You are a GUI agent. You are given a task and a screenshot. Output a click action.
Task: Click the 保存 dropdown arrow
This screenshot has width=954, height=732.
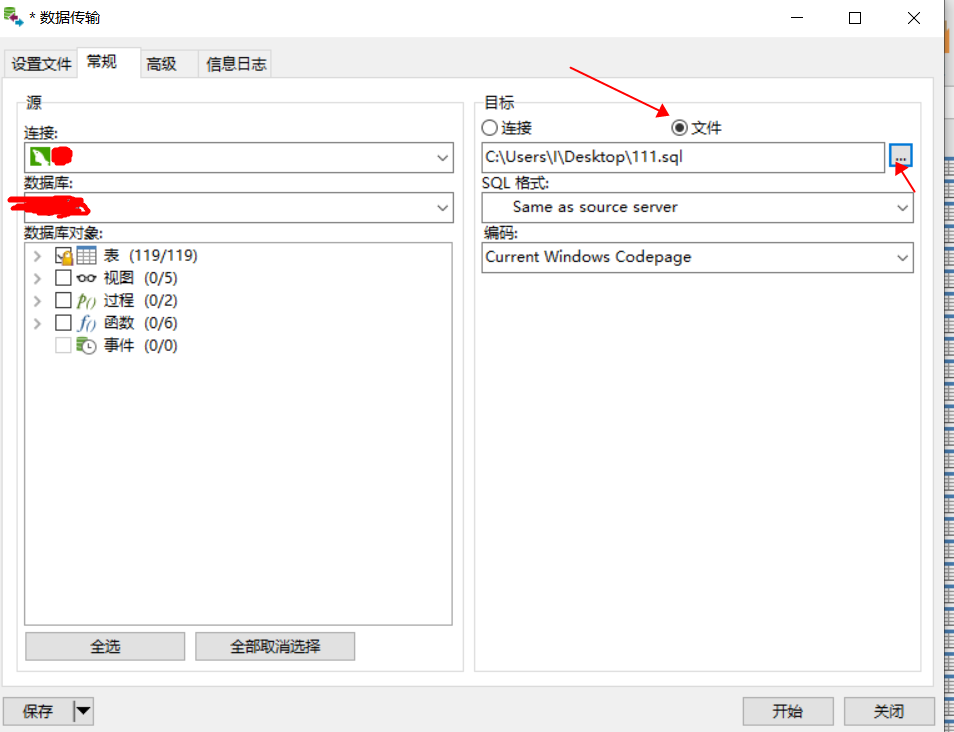pyautogui.click(x=85, y=711)
